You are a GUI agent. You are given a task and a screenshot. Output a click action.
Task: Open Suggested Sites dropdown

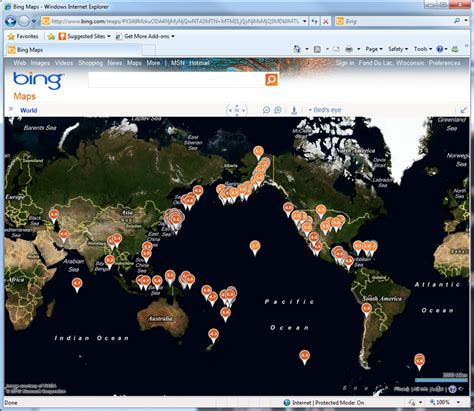pyautogui.click(x=84, y=36)
